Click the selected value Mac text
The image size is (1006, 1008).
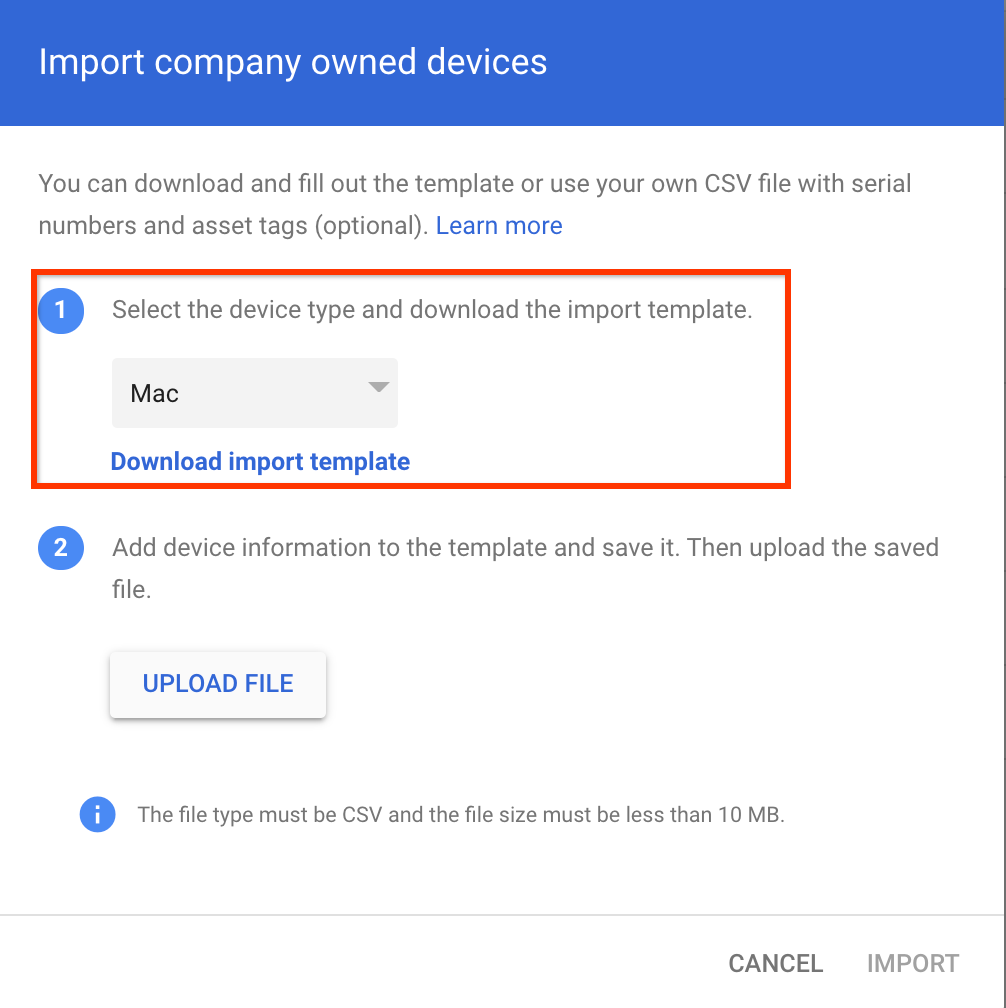(x=155, y=393)
